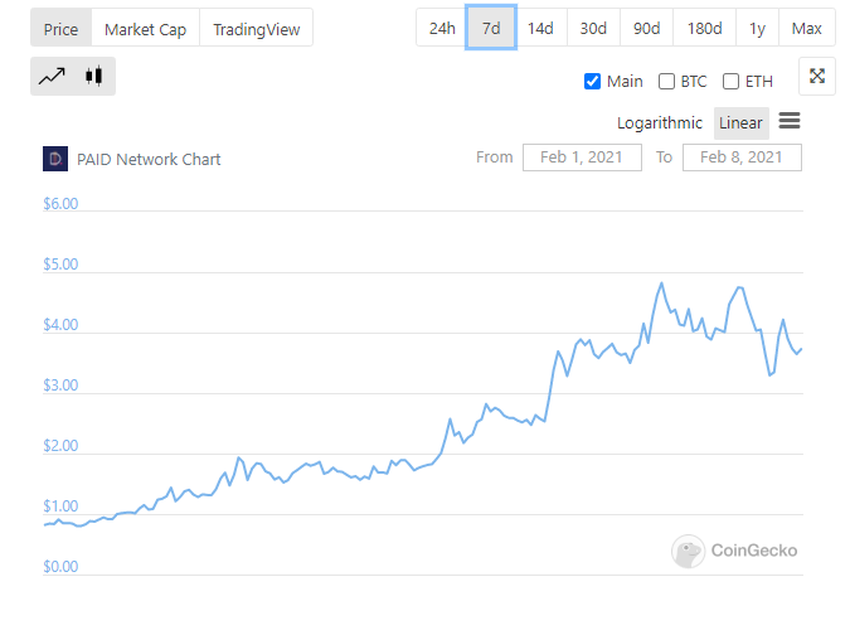Select 90d time range
Screen dimensions: 850x635
coord(647,28)
